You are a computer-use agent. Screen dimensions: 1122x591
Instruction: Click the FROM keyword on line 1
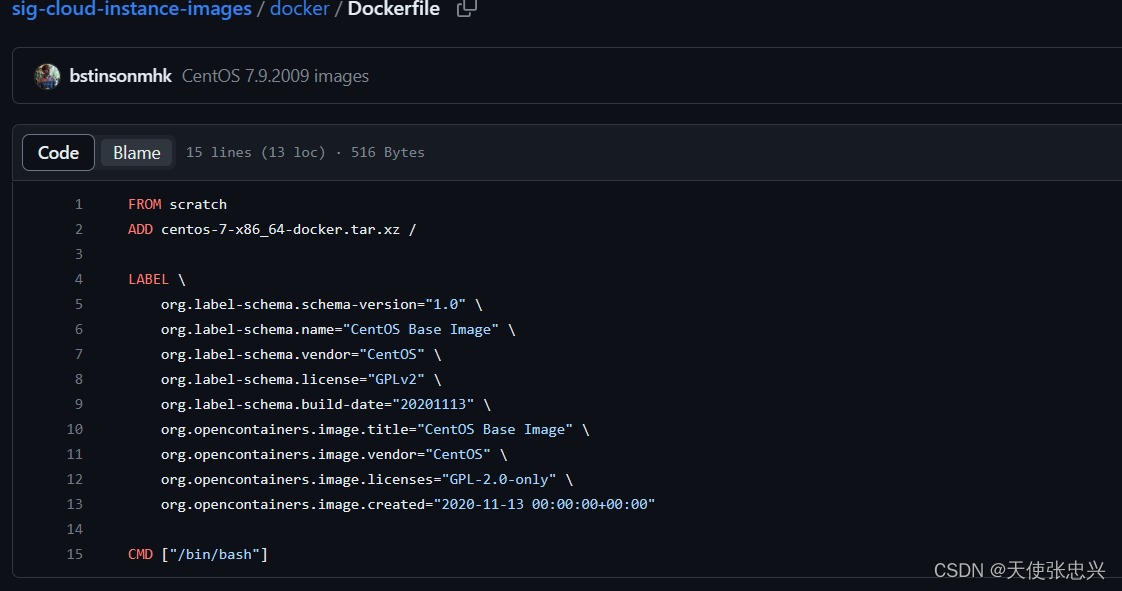click(x=145, y=205)
